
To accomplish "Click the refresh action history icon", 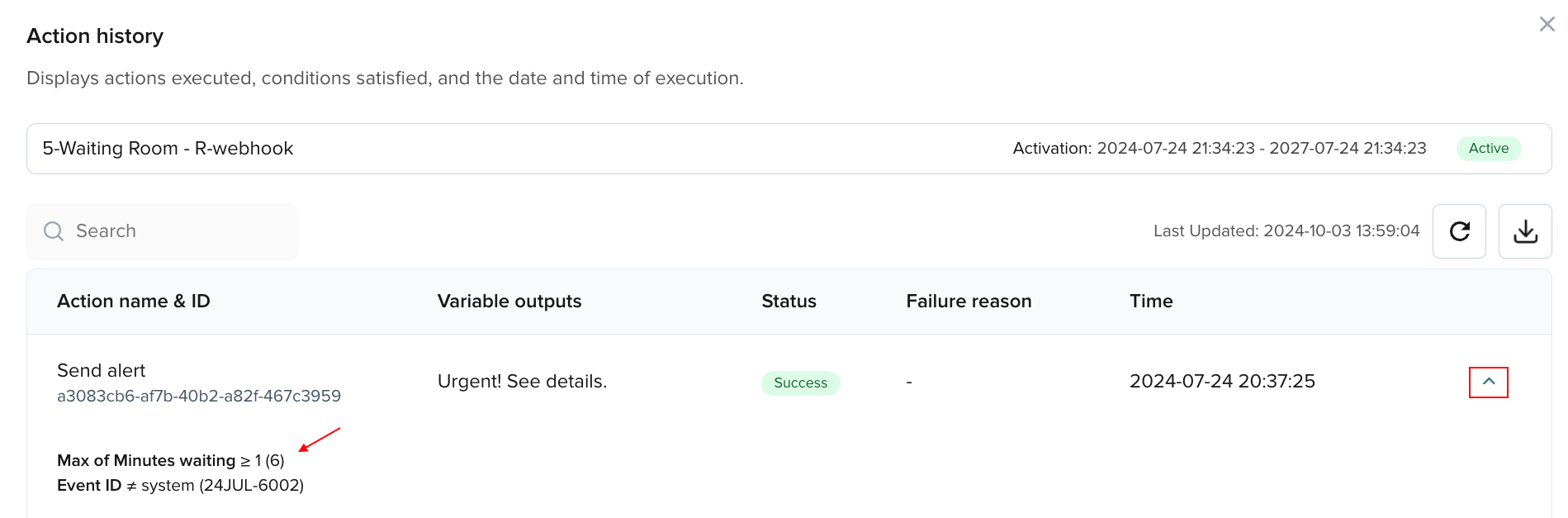I will click(x=1459, y=231).
